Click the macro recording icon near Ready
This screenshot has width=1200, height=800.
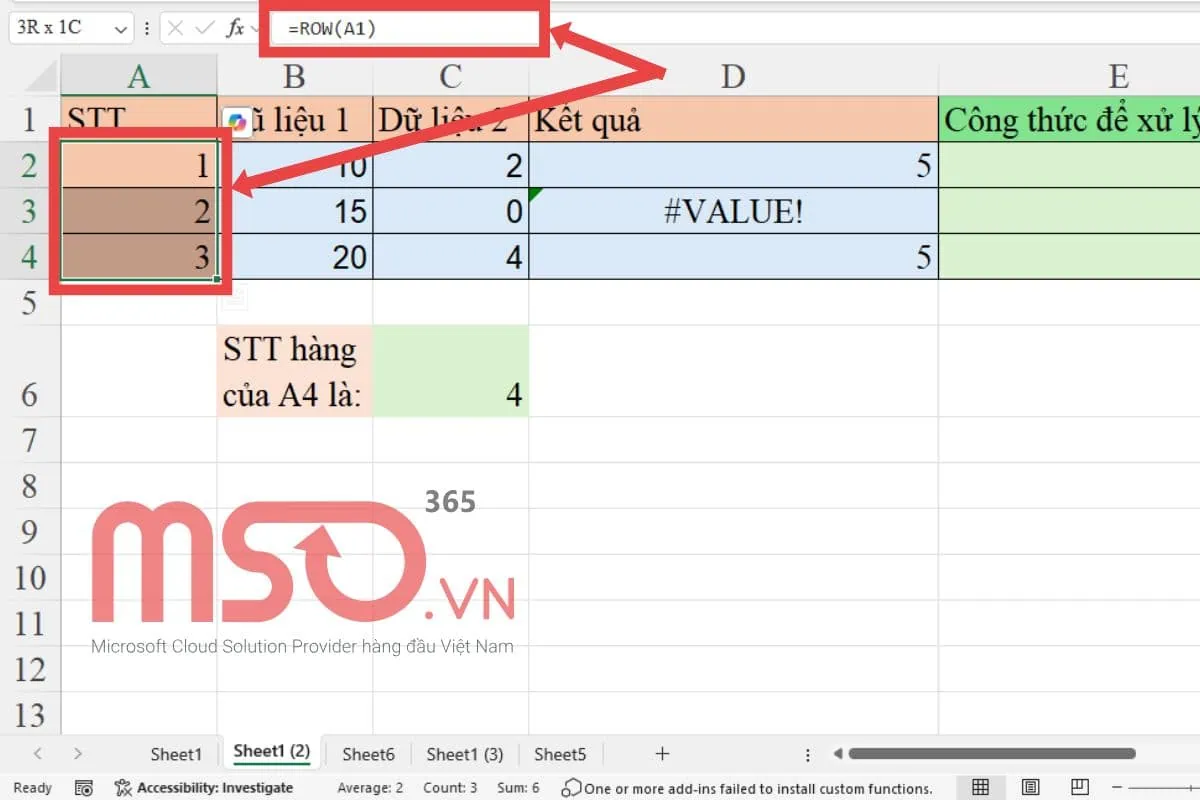click(x=84, y=788)
